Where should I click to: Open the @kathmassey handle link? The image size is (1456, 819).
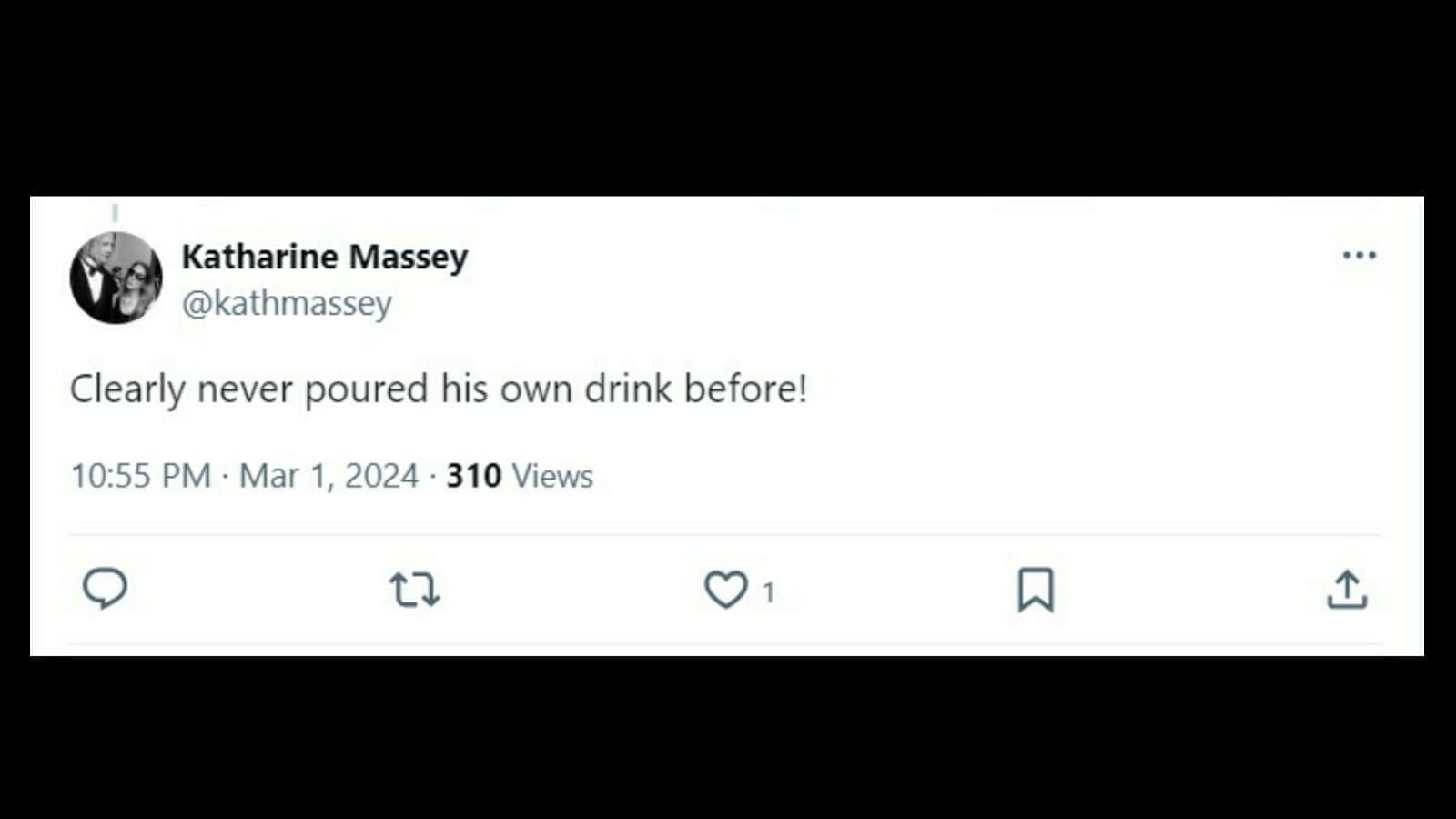pyautogui.click(x=287, y=303)
